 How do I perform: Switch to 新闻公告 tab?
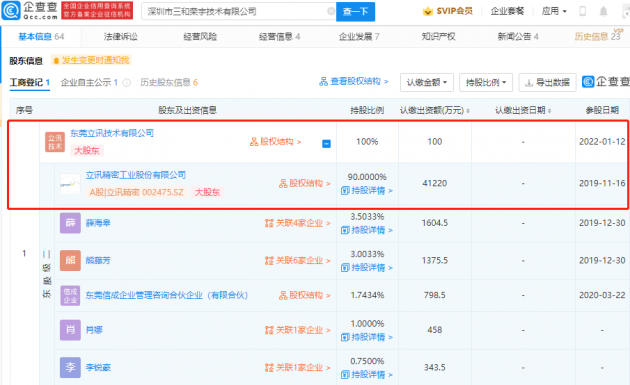[x=518, y=37]
